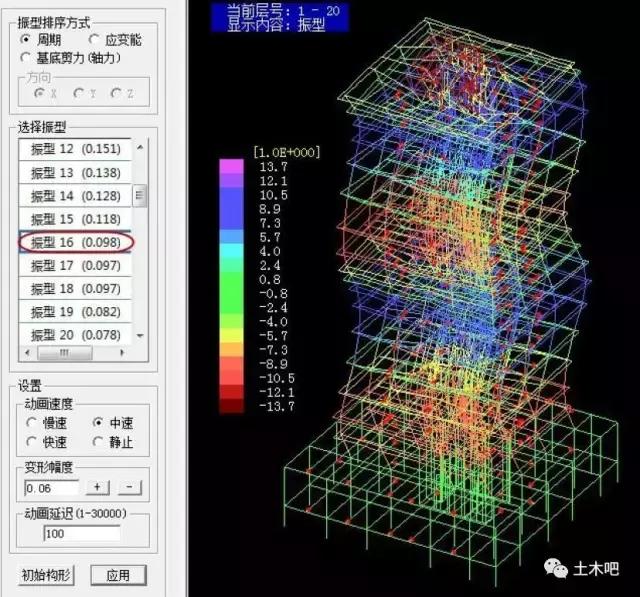640x597 pixels.
Task: Select direction X radio button
Action: [x=39, y=93]
